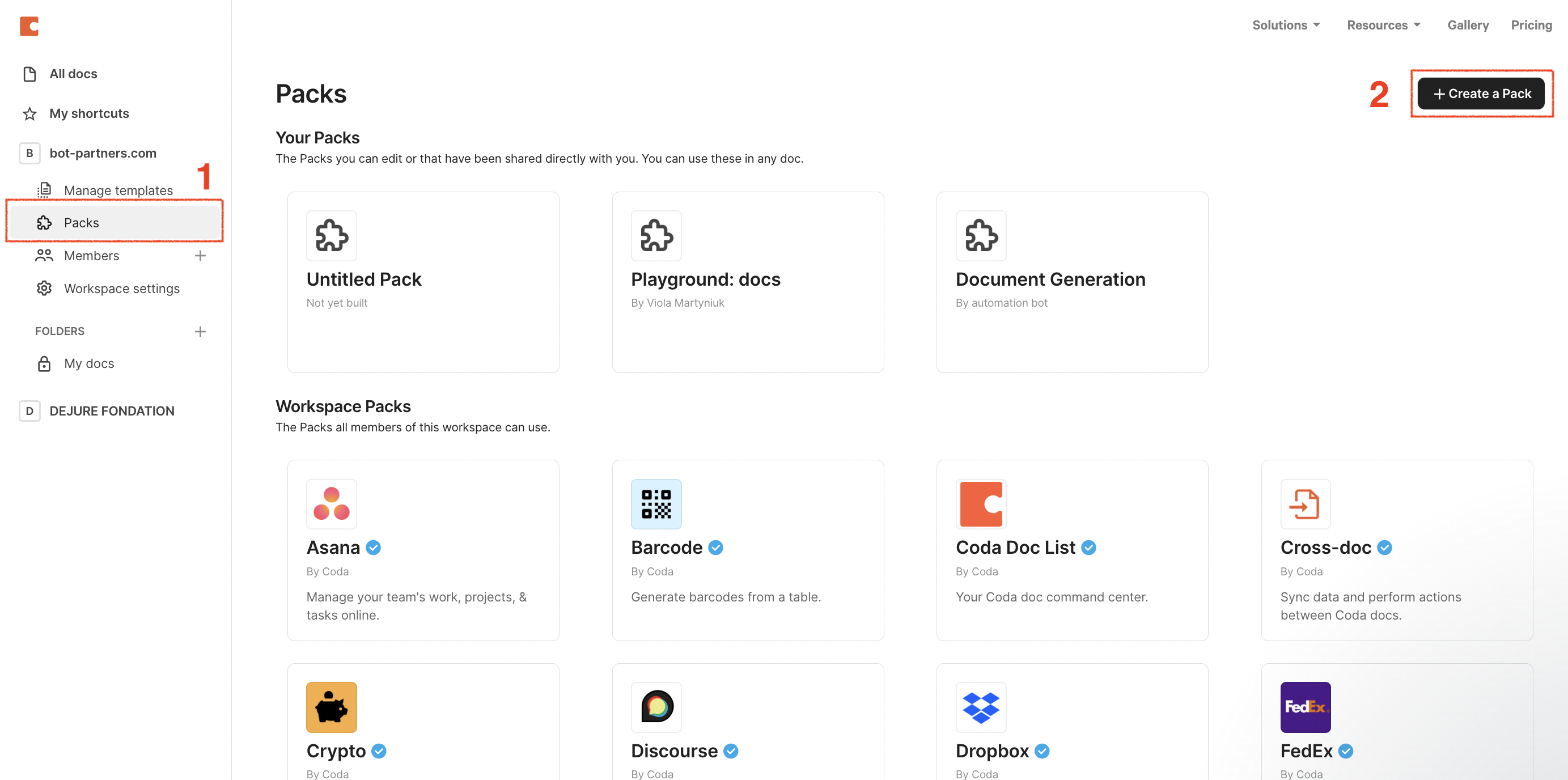This screenshot has width=1568, height=780.
Task: Click the Coda logo in the top left corner
Action: coord(28,26)
